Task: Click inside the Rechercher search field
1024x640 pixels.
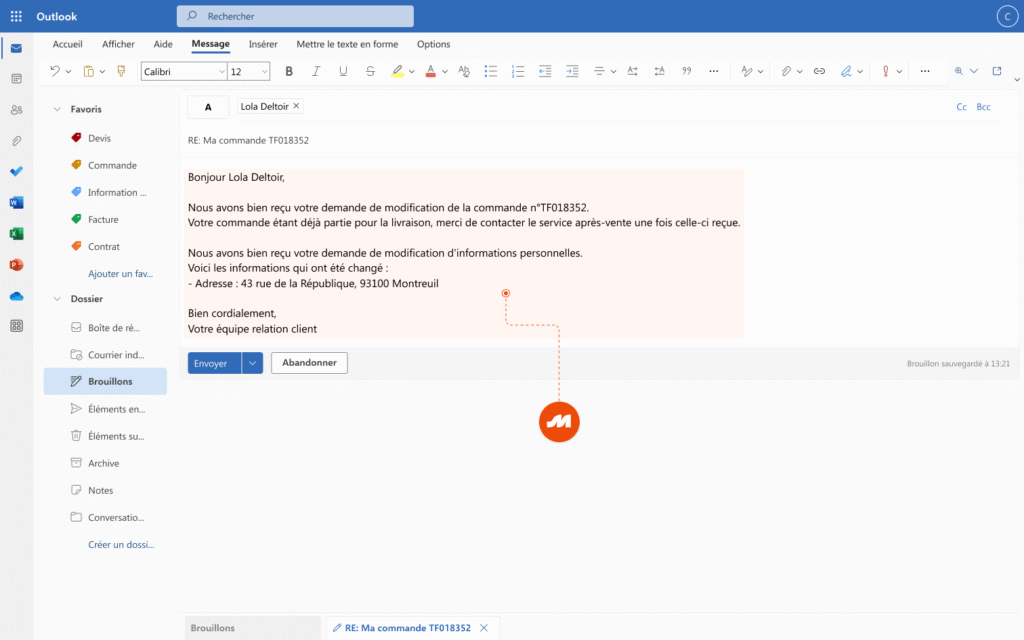Action: coord(295,16)
